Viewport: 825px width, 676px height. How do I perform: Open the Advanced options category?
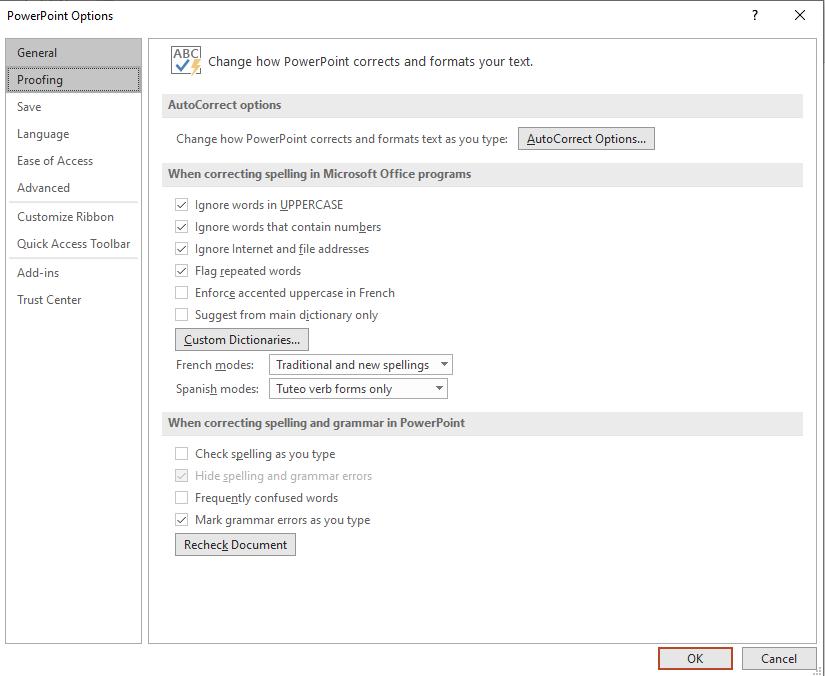tap(43, 188)
